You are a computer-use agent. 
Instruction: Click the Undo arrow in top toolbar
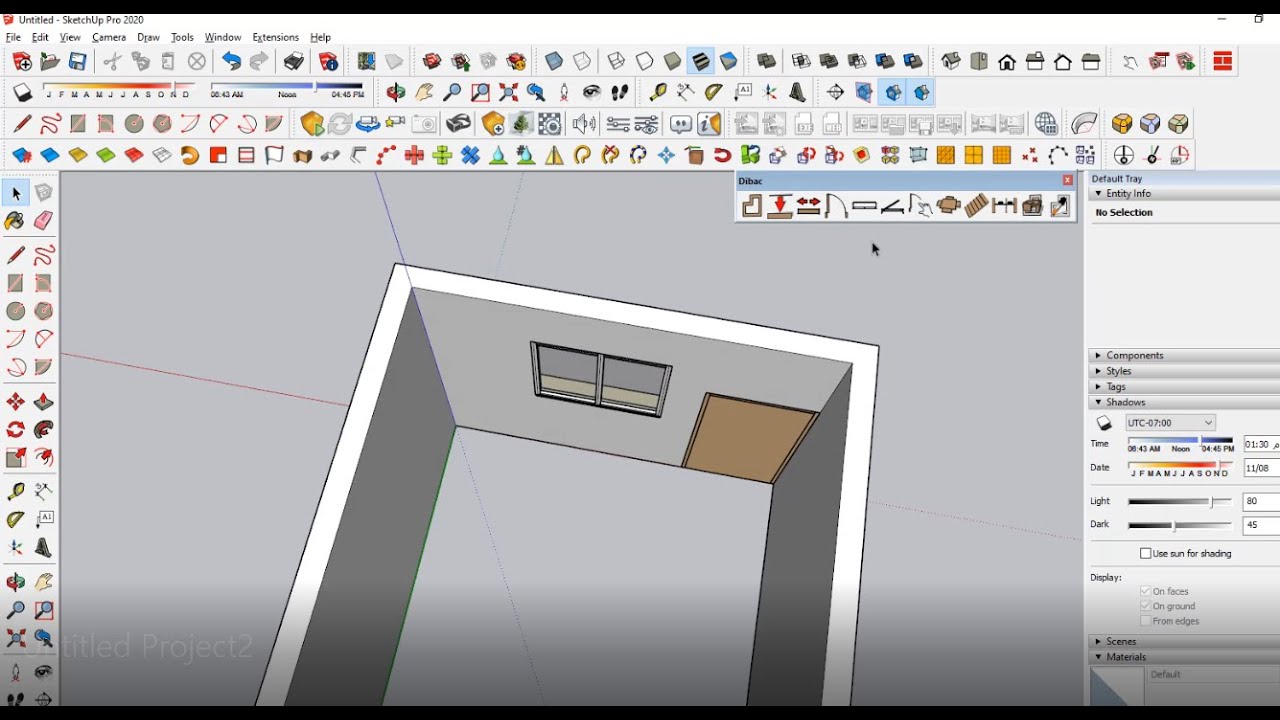point(231,62)
